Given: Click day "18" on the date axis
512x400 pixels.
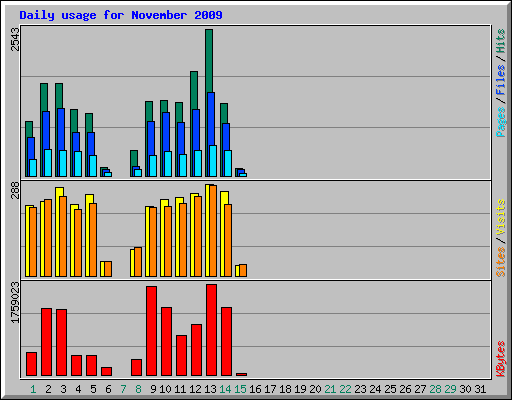Looking at the screenshot, I should click(285, 389).
